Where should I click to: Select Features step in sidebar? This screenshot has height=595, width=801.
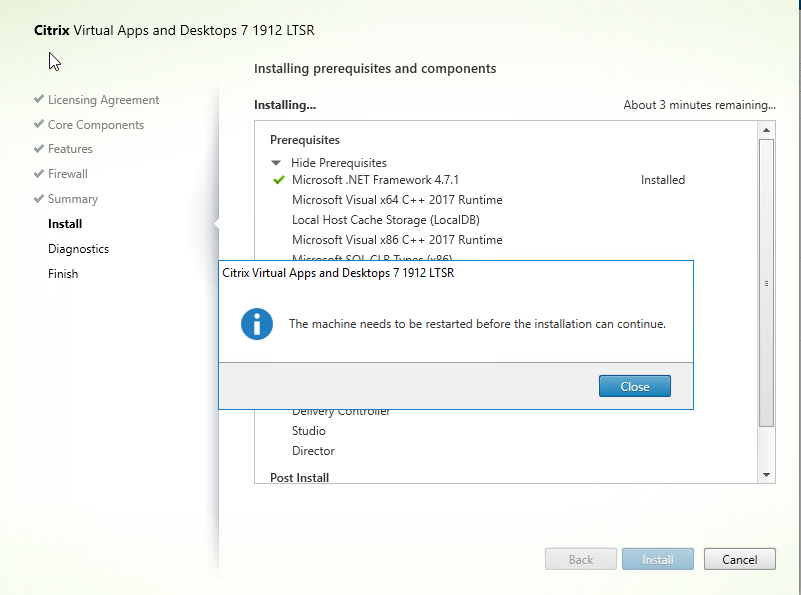coord(70,149)
